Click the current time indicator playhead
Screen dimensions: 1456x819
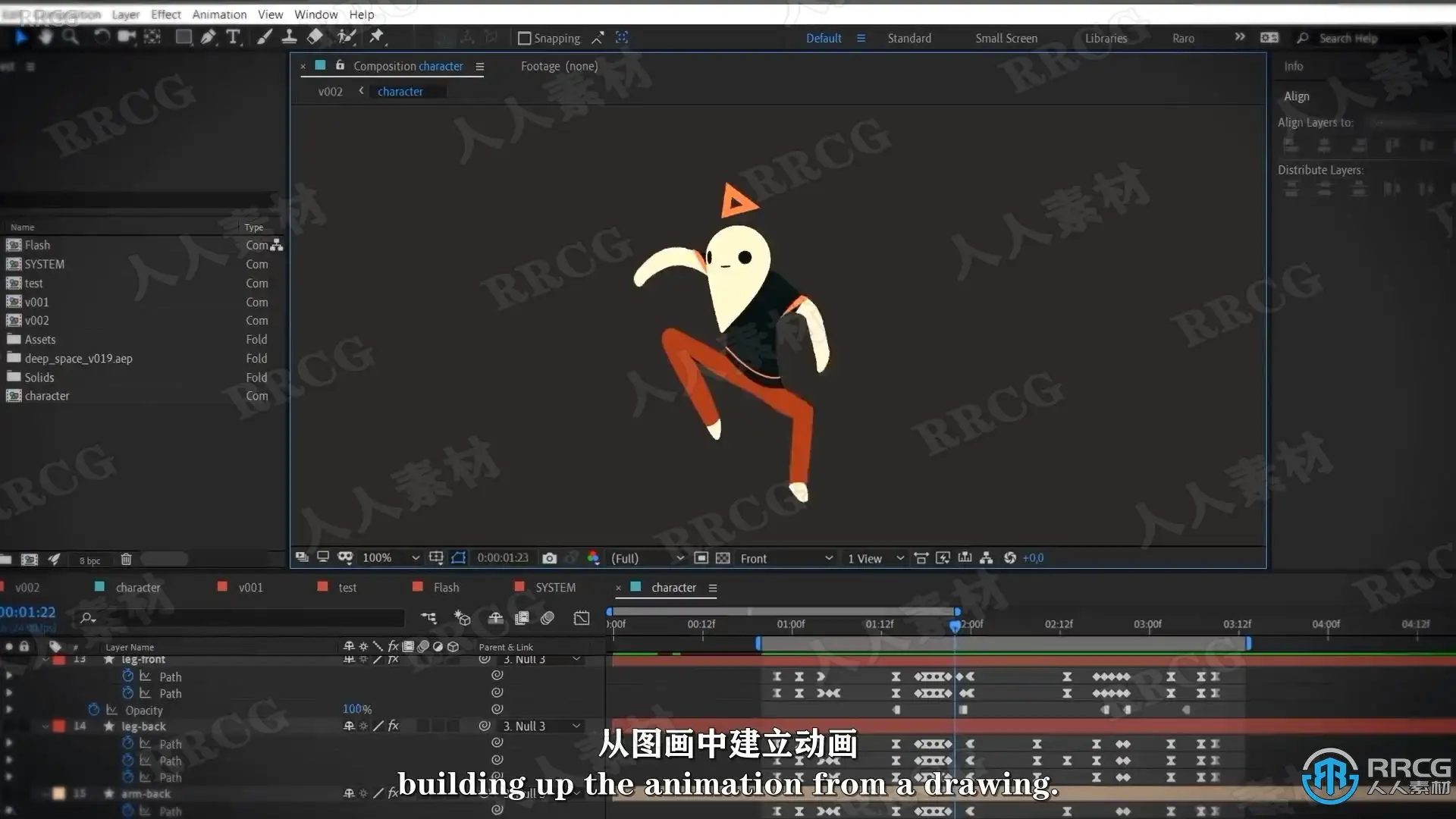pyautogui.click(x=955, y=626)
